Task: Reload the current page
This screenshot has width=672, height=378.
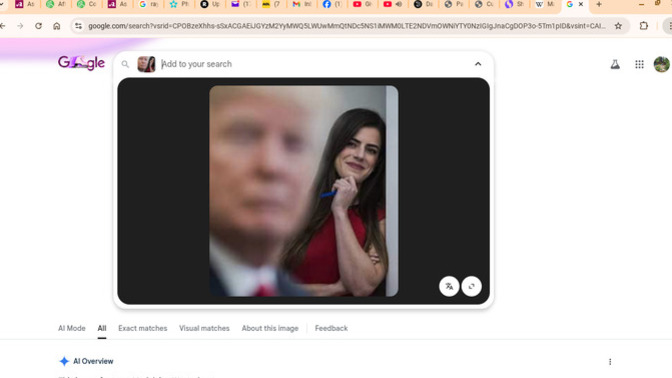Action: tap(39, 26)
